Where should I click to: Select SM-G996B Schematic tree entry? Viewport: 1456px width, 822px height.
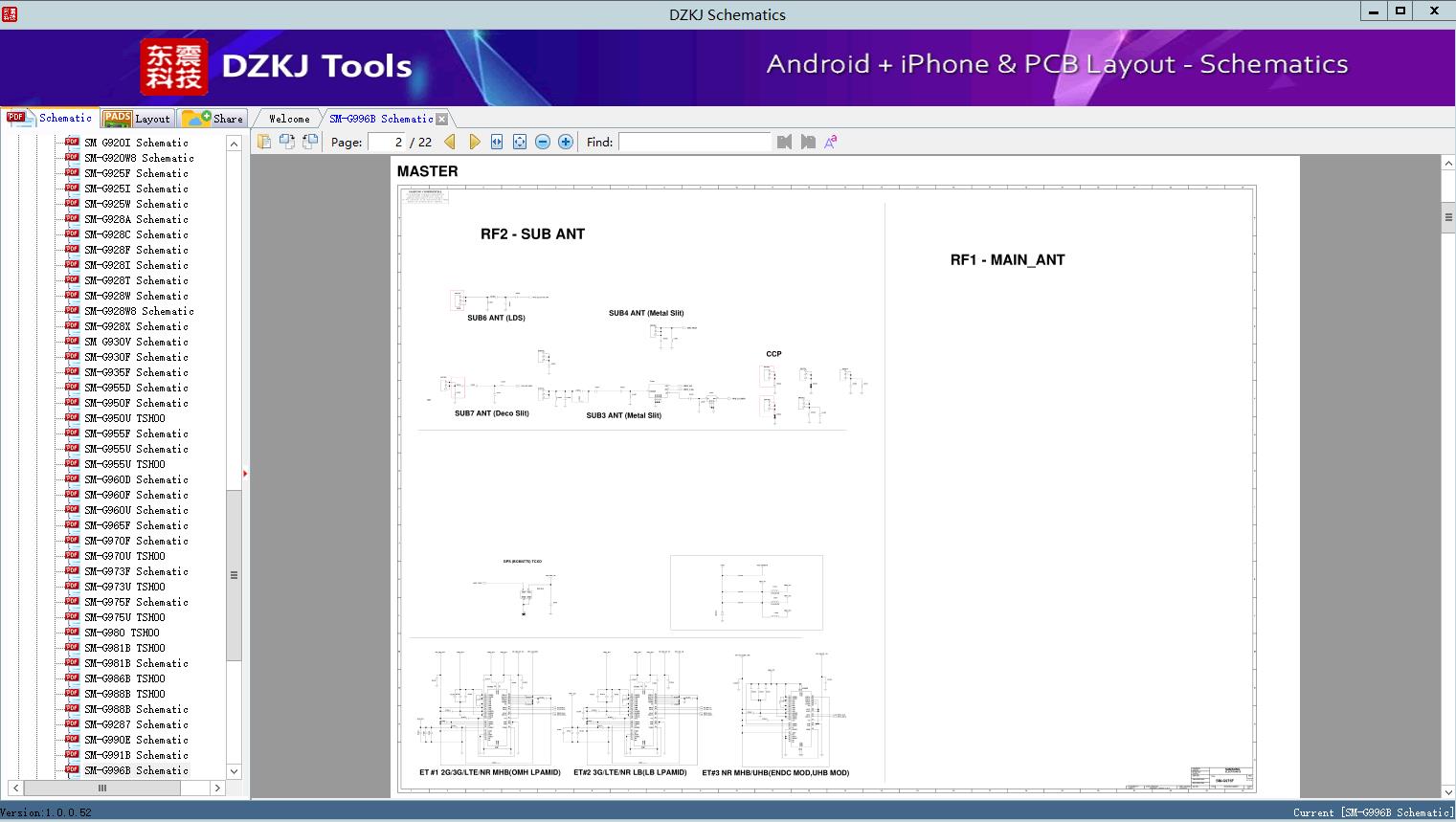136,770
